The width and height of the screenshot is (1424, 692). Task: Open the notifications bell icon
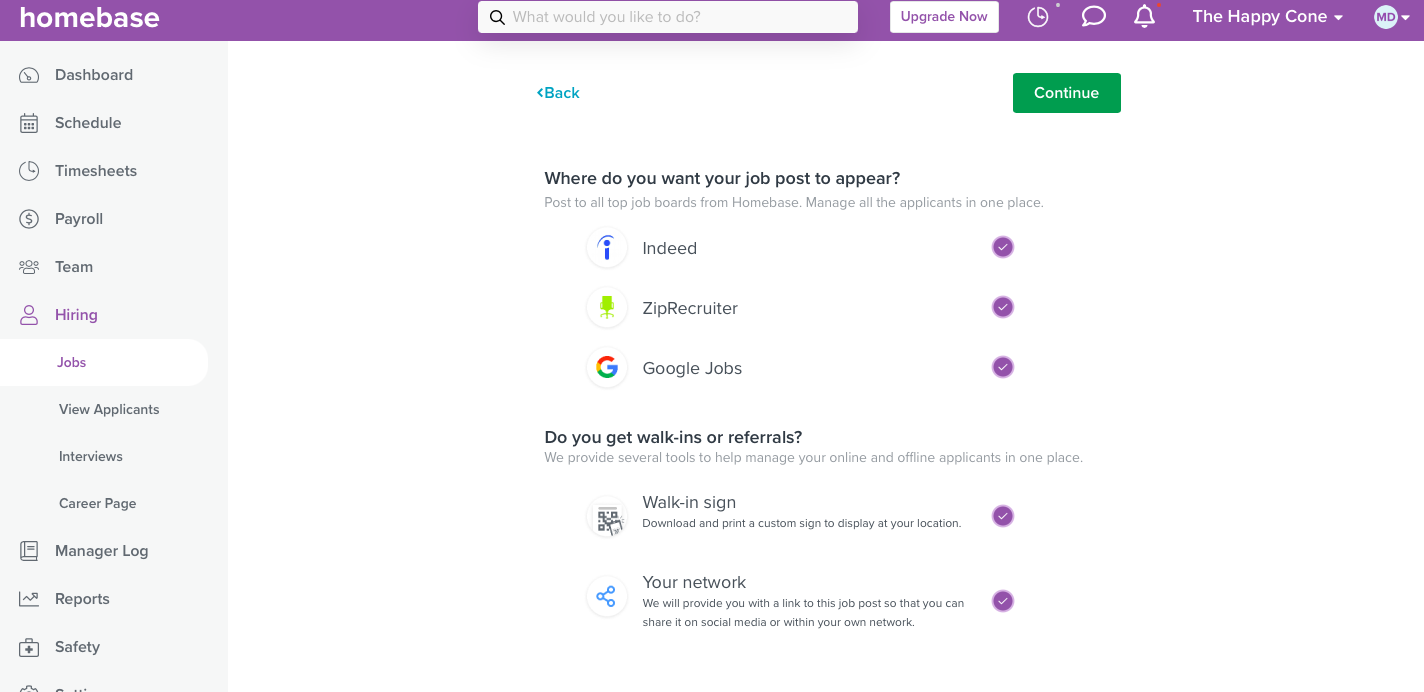[x=1145, y=17]
